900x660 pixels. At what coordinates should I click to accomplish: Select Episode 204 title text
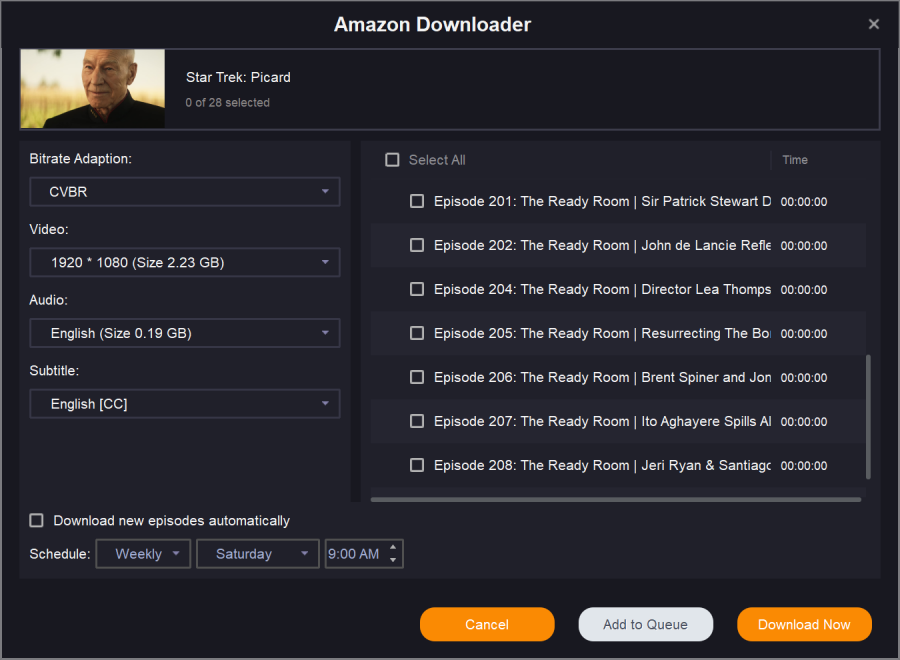point(602,289)
